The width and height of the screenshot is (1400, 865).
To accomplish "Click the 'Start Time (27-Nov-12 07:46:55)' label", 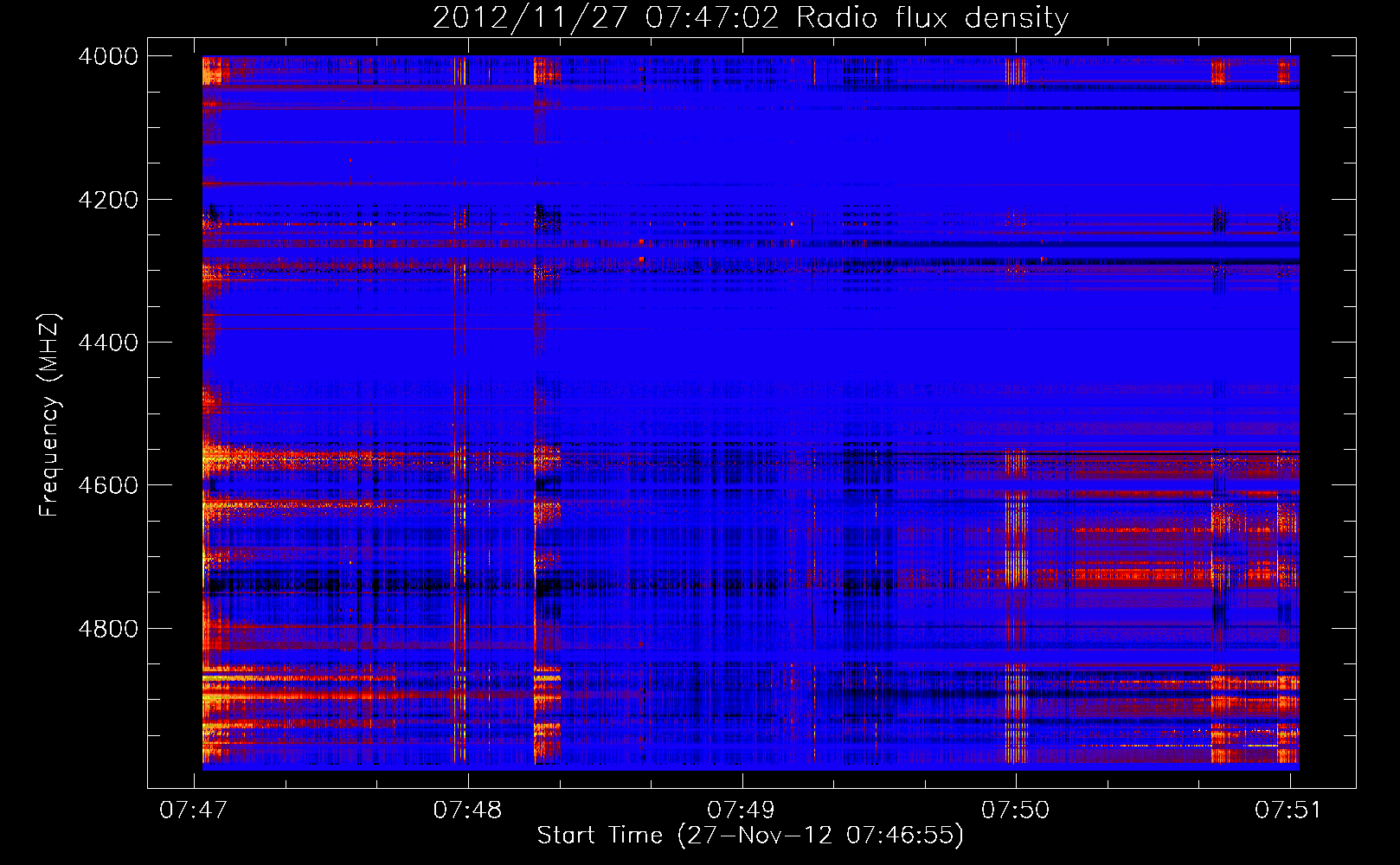I will coord(750,836).
